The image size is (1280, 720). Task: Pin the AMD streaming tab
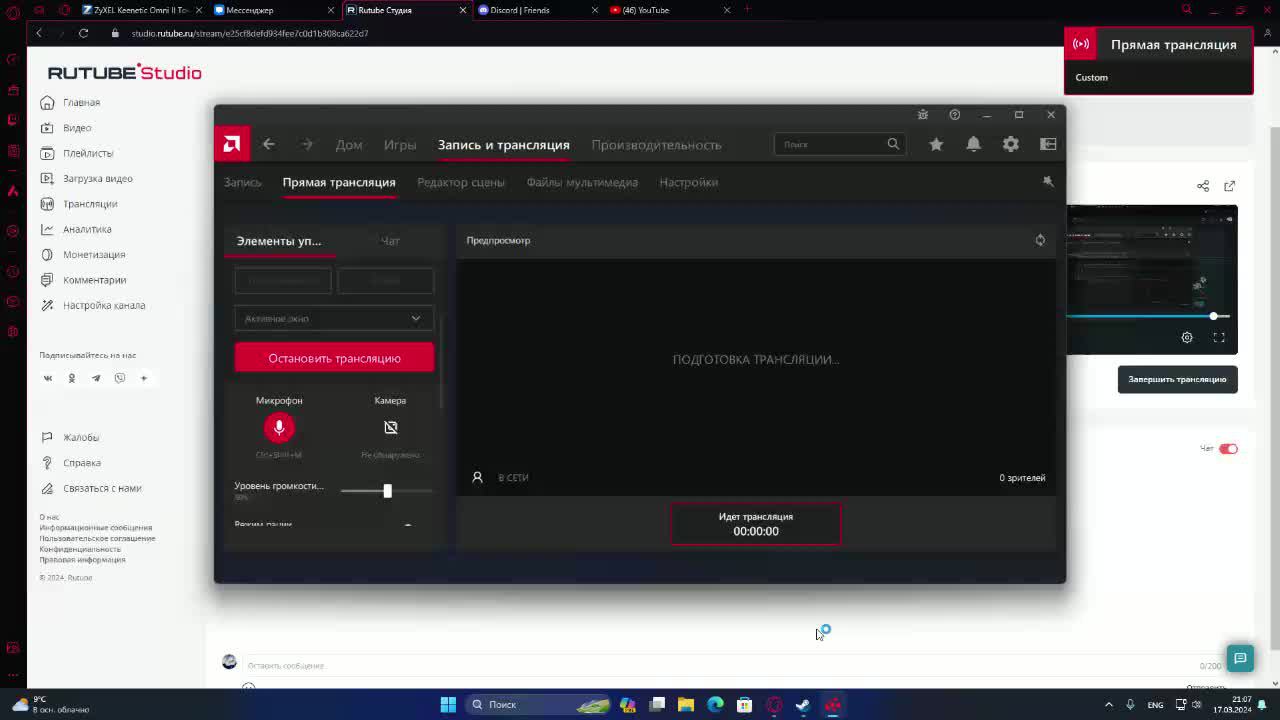click(1048, 181)
